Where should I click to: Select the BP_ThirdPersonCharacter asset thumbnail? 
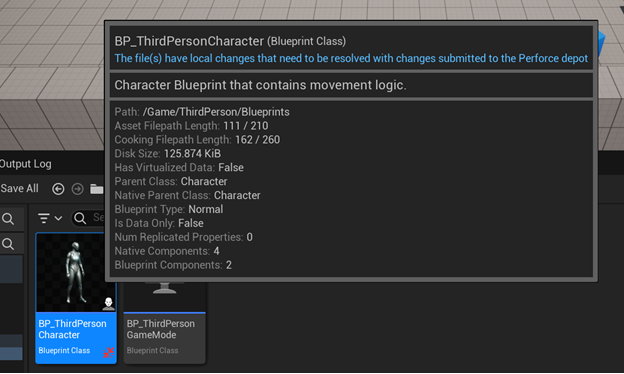(x=76, y=273)
